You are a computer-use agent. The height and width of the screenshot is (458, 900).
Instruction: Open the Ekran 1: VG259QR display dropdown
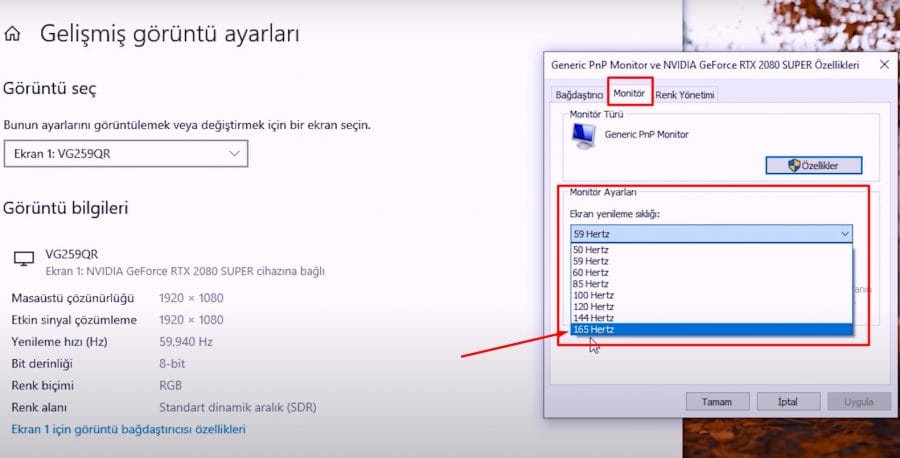coord(125,153)
